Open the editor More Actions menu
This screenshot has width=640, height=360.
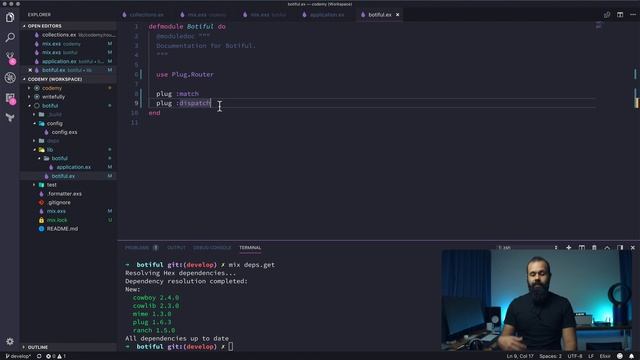point(633,15)
